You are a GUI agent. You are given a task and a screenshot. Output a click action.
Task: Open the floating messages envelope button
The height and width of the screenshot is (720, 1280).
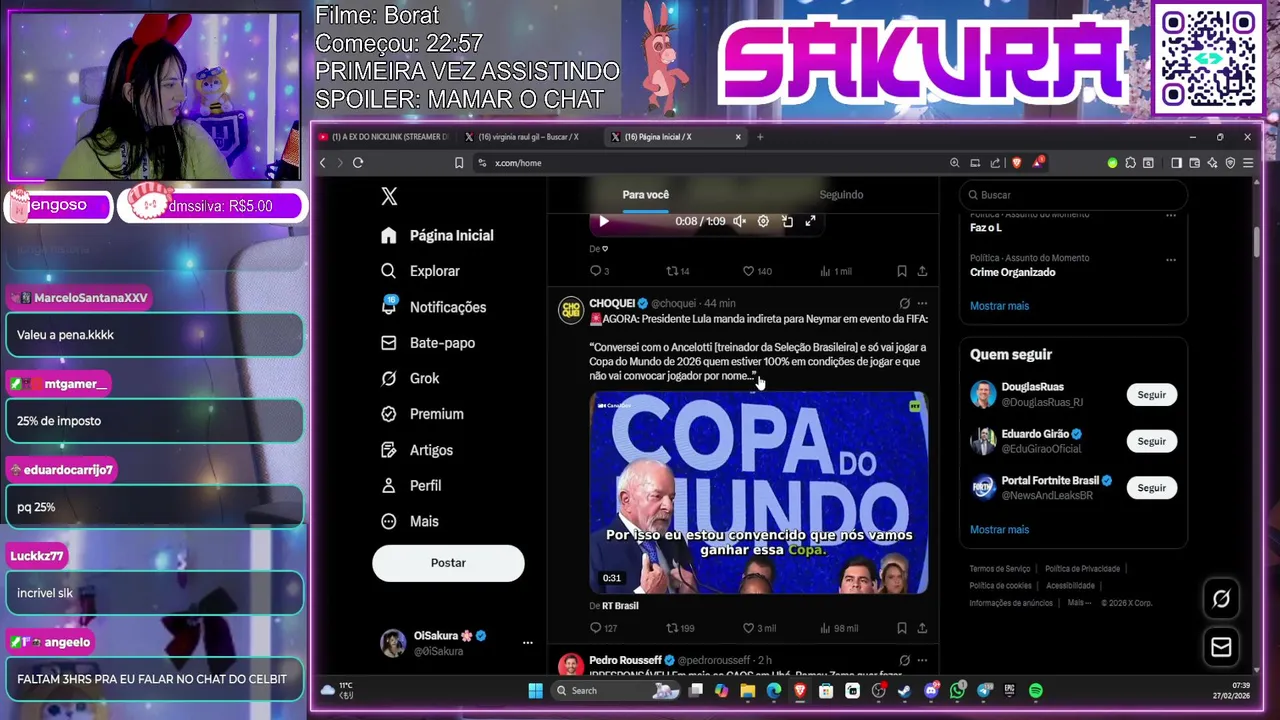coord(1221,647)
